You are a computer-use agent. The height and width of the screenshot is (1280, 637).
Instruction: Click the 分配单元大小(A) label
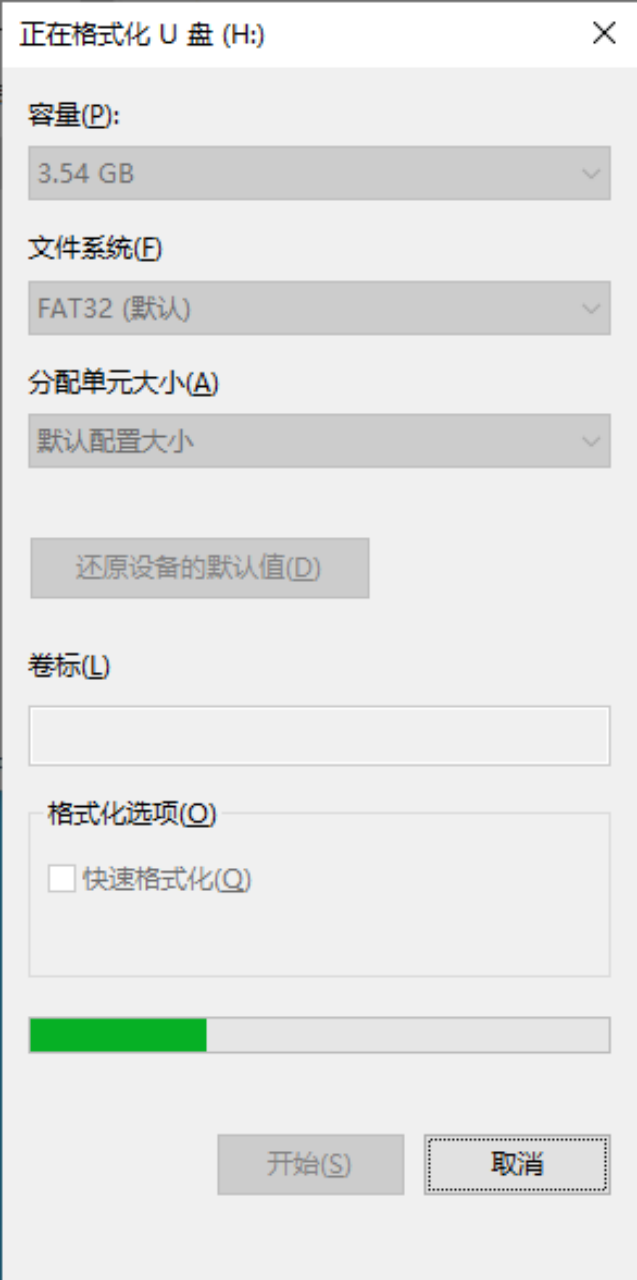123,383
